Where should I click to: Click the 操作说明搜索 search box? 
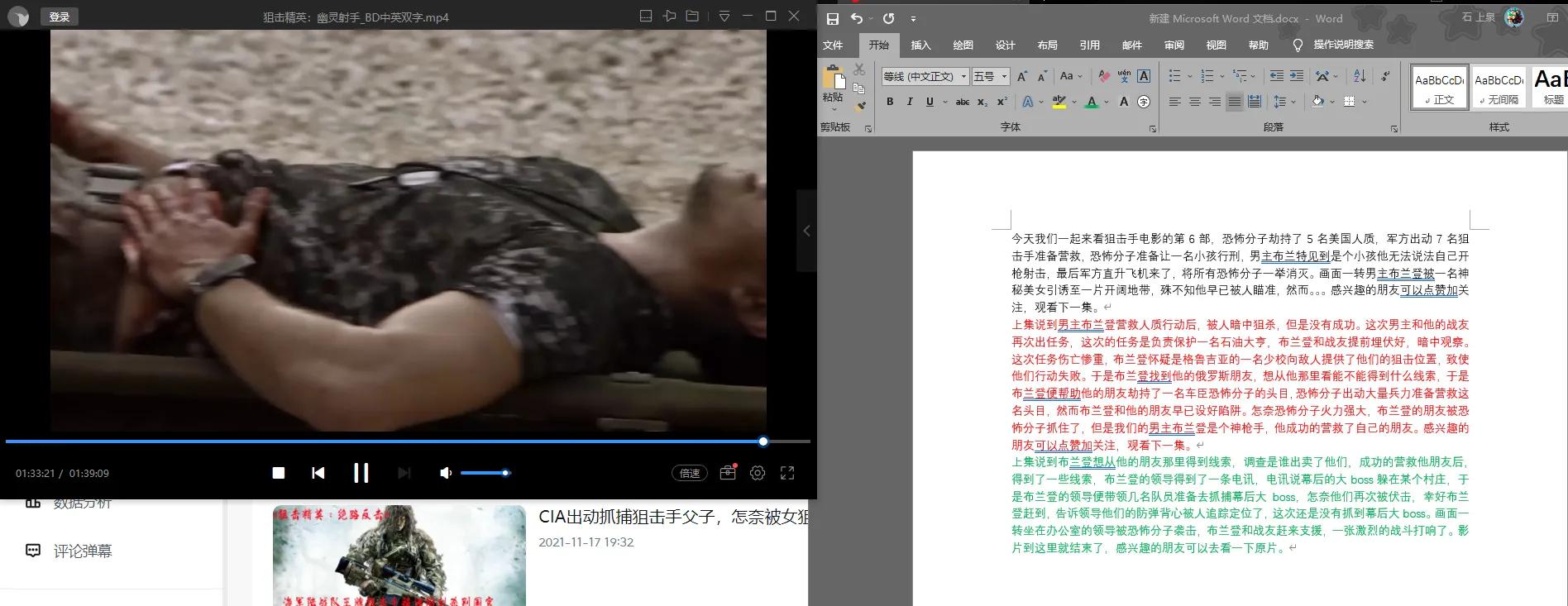pyautogui.click(x=1343, y=45)
